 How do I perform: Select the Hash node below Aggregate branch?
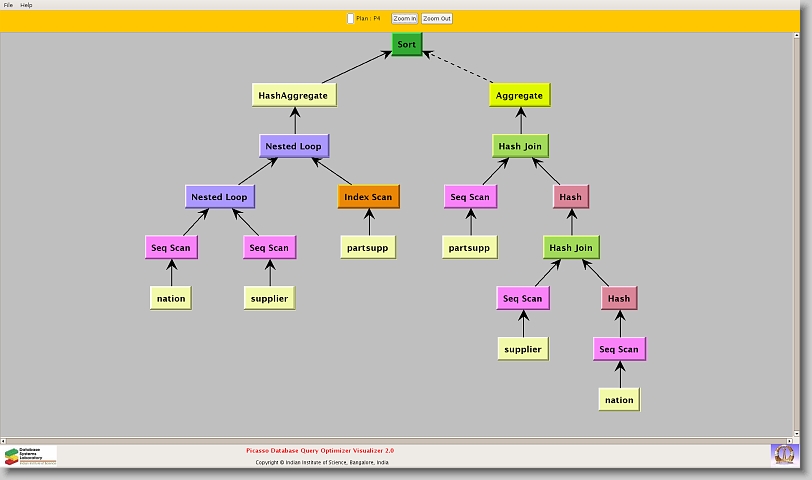[x=570, y=197]
